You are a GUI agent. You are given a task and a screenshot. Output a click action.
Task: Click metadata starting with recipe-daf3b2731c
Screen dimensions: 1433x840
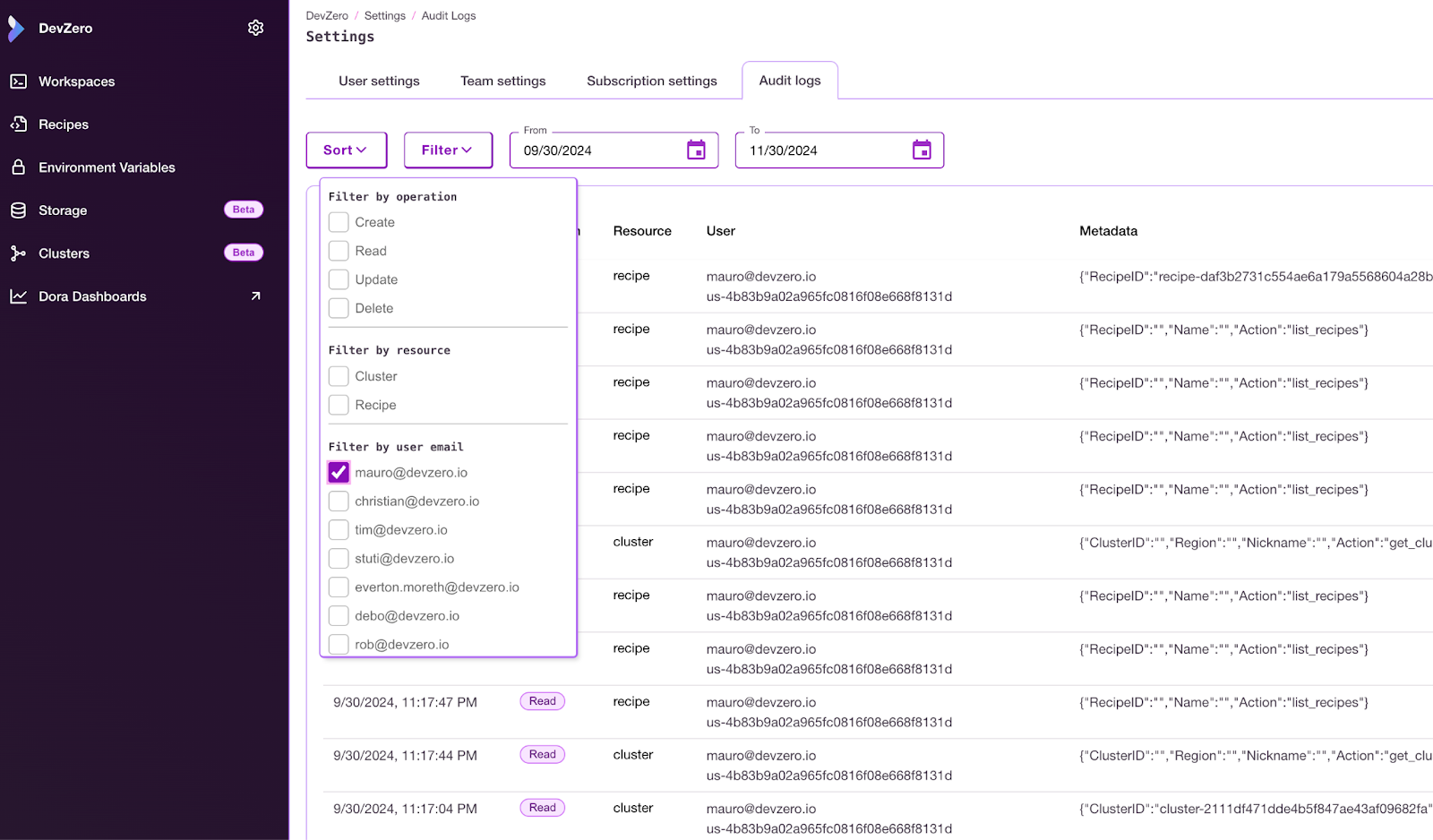pos(1256,277)
